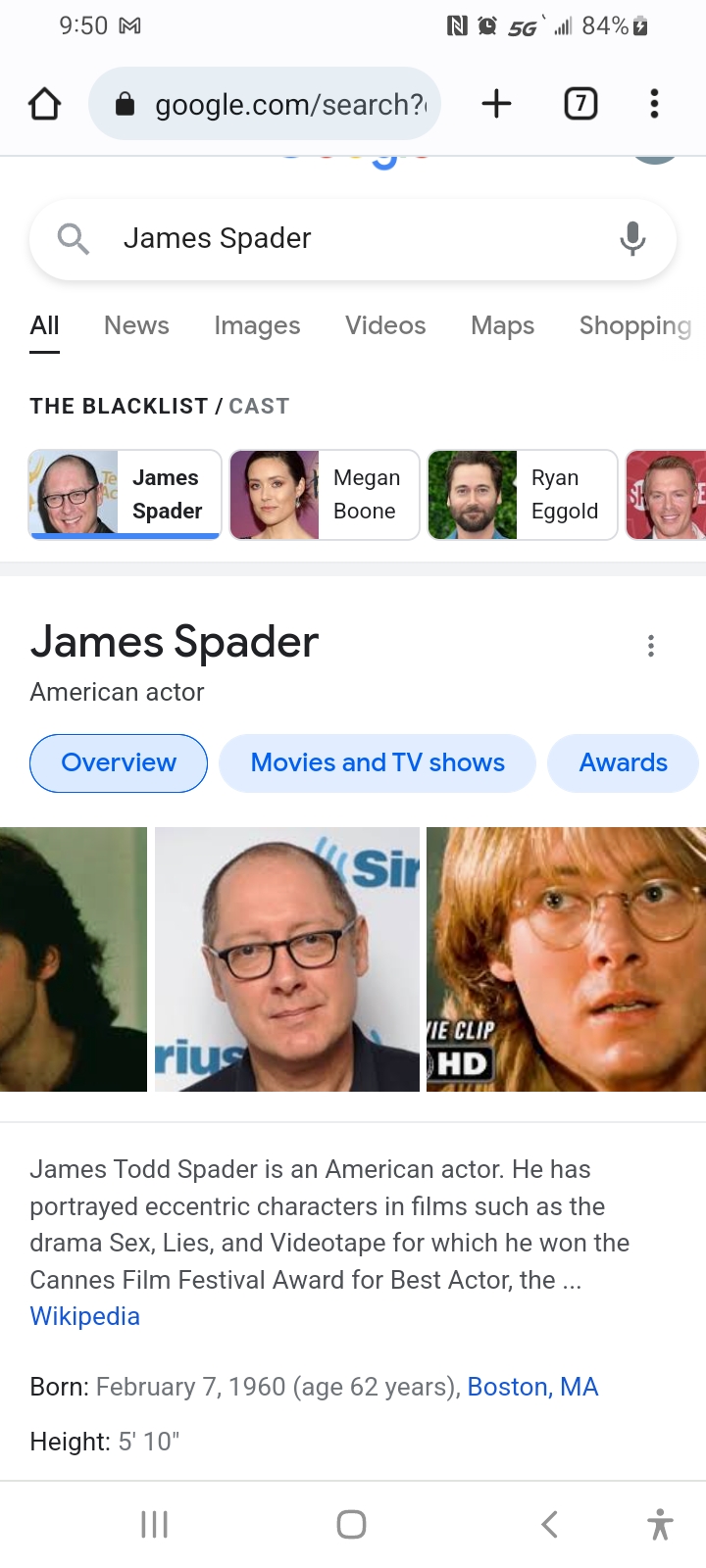Viewport: 706px width, 1568px height.
Task: Tap the Android recent apps button
Action: pos(155,1524)
